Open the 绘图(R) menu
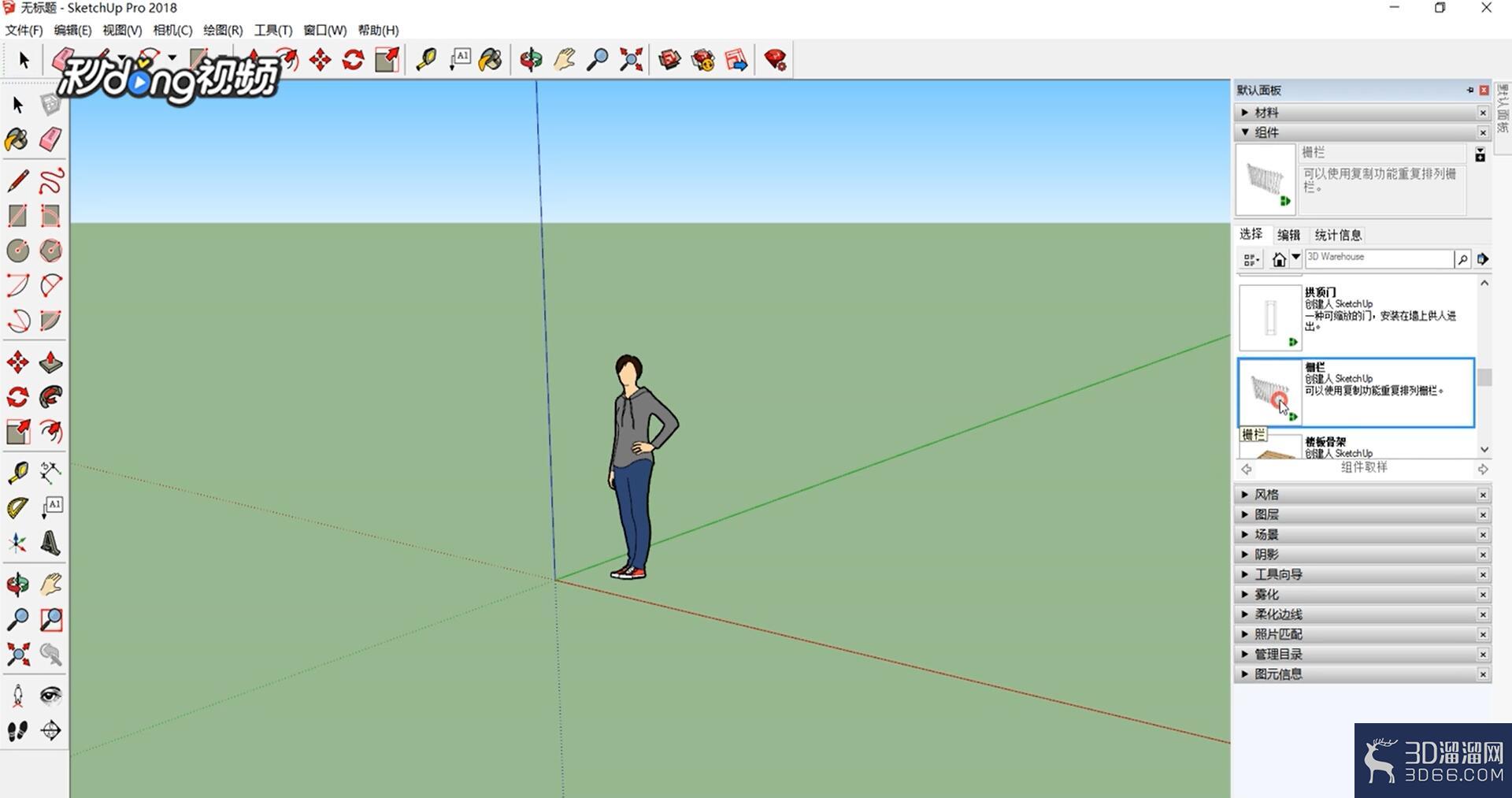The width and height of the screenshot is (1512, 798). (223, 30)
